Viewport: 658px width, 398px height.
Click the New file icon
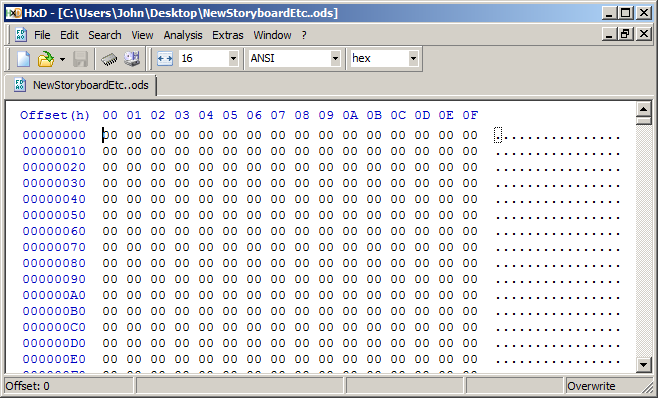click(x=23, y=59)
